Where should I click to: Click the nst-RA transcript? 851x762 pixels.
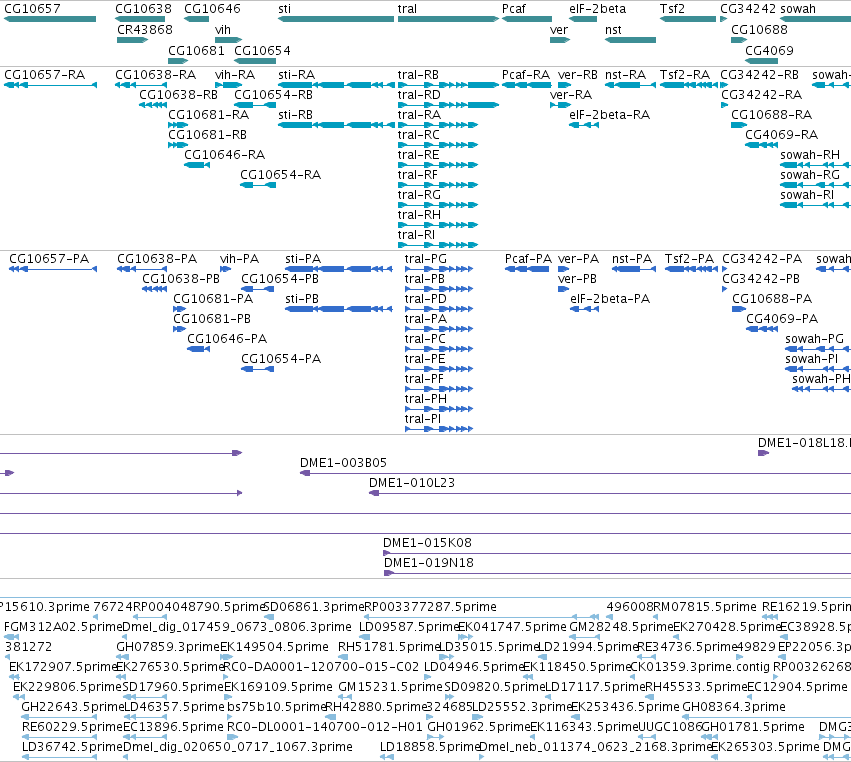(x=630, y=85)
